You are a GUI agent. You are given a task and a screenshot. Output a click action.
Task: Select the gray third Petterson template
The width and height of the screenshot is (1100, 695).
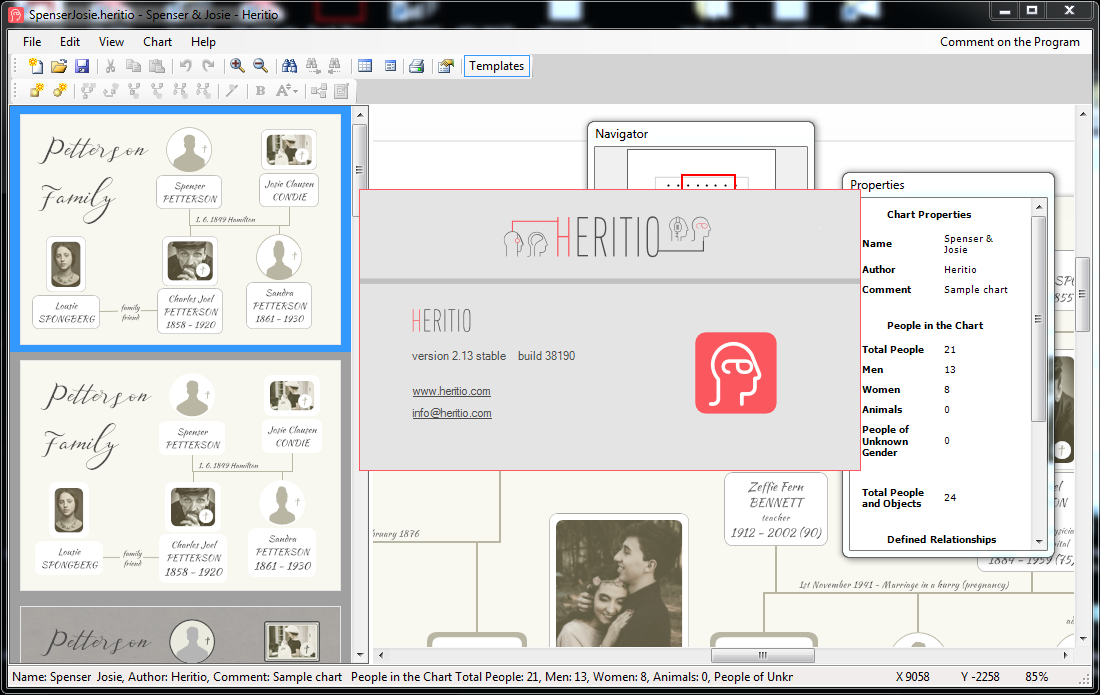[180, 634]
